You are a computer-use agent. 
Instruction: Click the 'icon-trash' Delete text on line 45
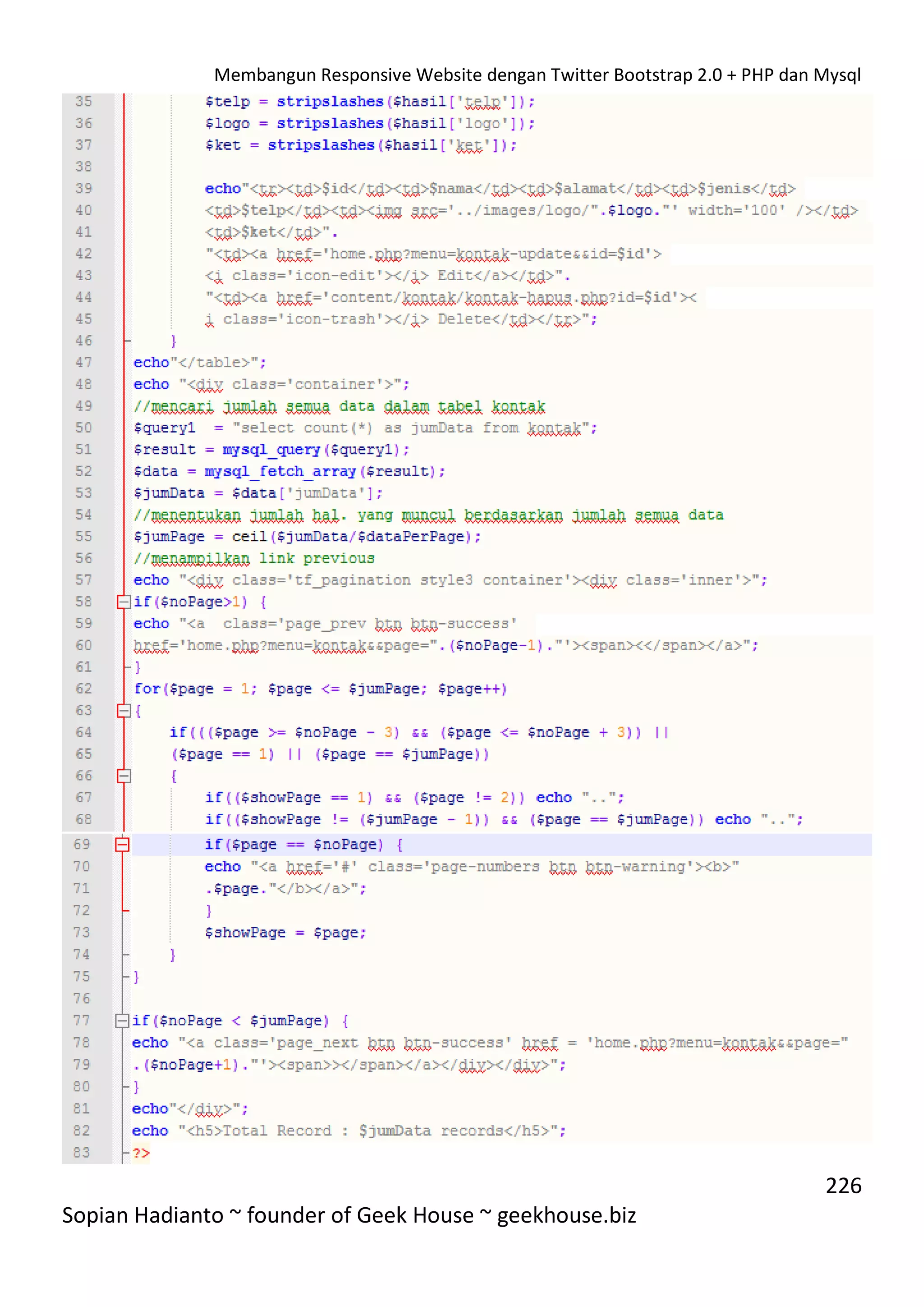(x=401, y=320)
